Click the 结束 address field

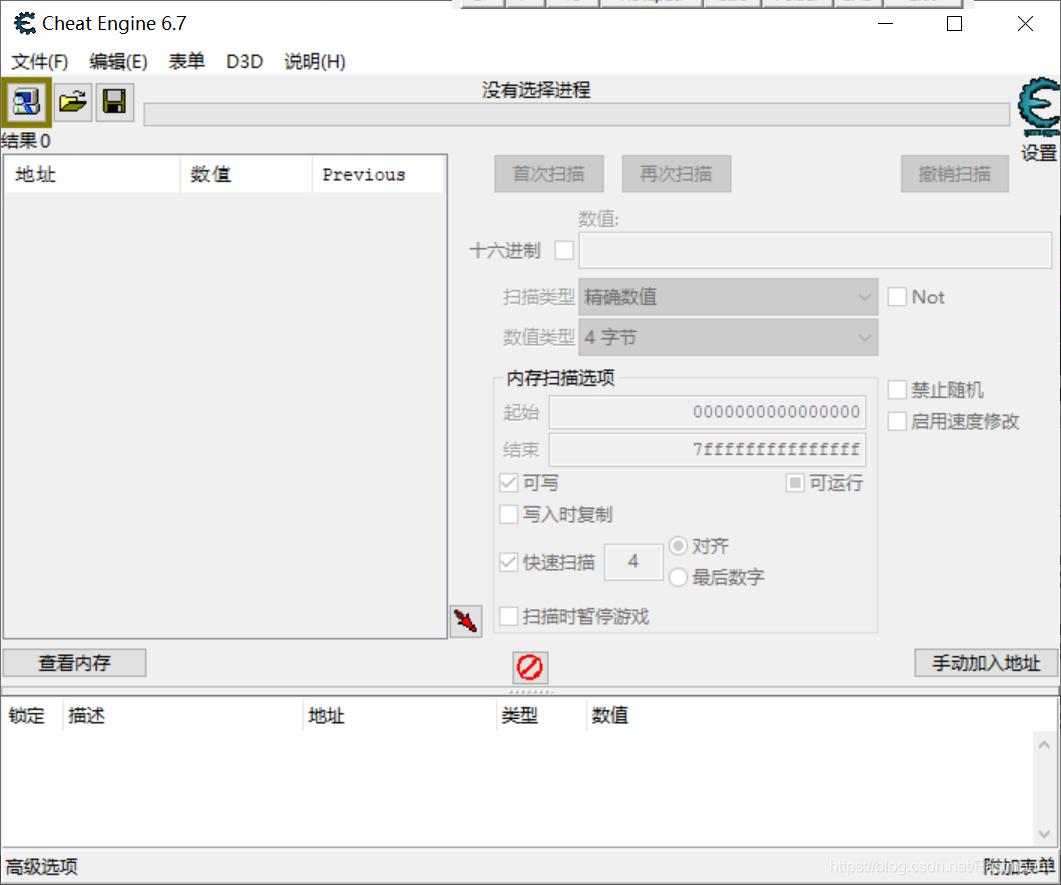tap(707, 449)
